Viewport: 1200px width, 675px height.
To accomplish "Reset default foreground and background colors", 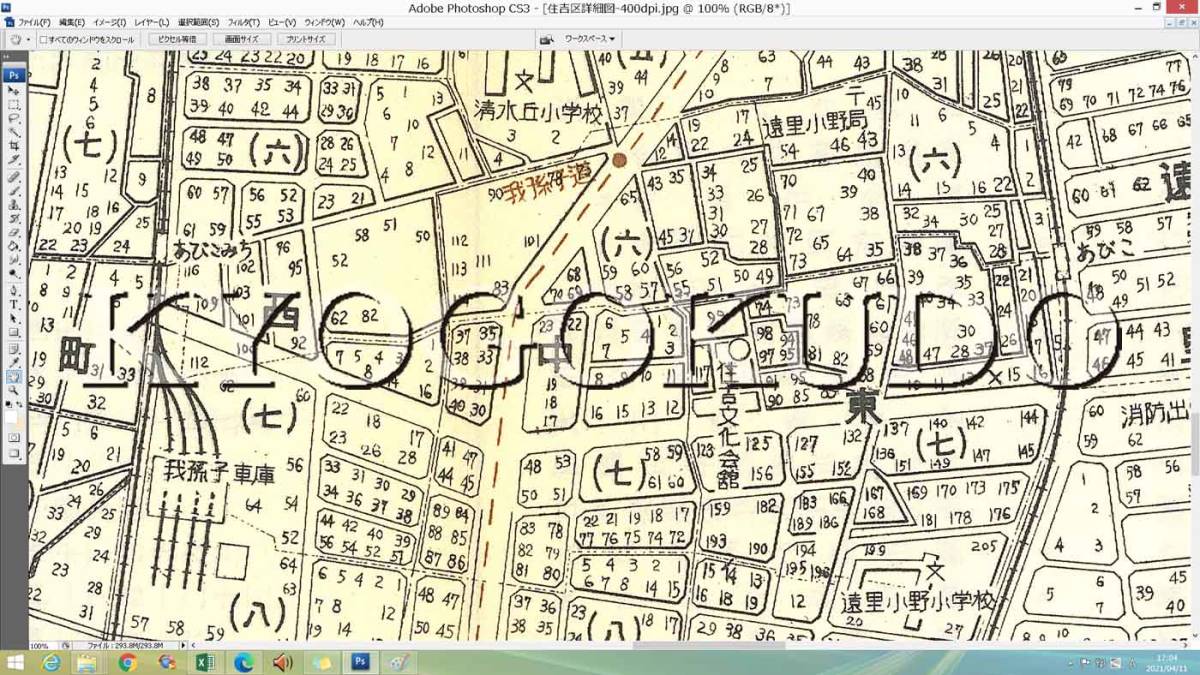I will [x=9, y=402].
